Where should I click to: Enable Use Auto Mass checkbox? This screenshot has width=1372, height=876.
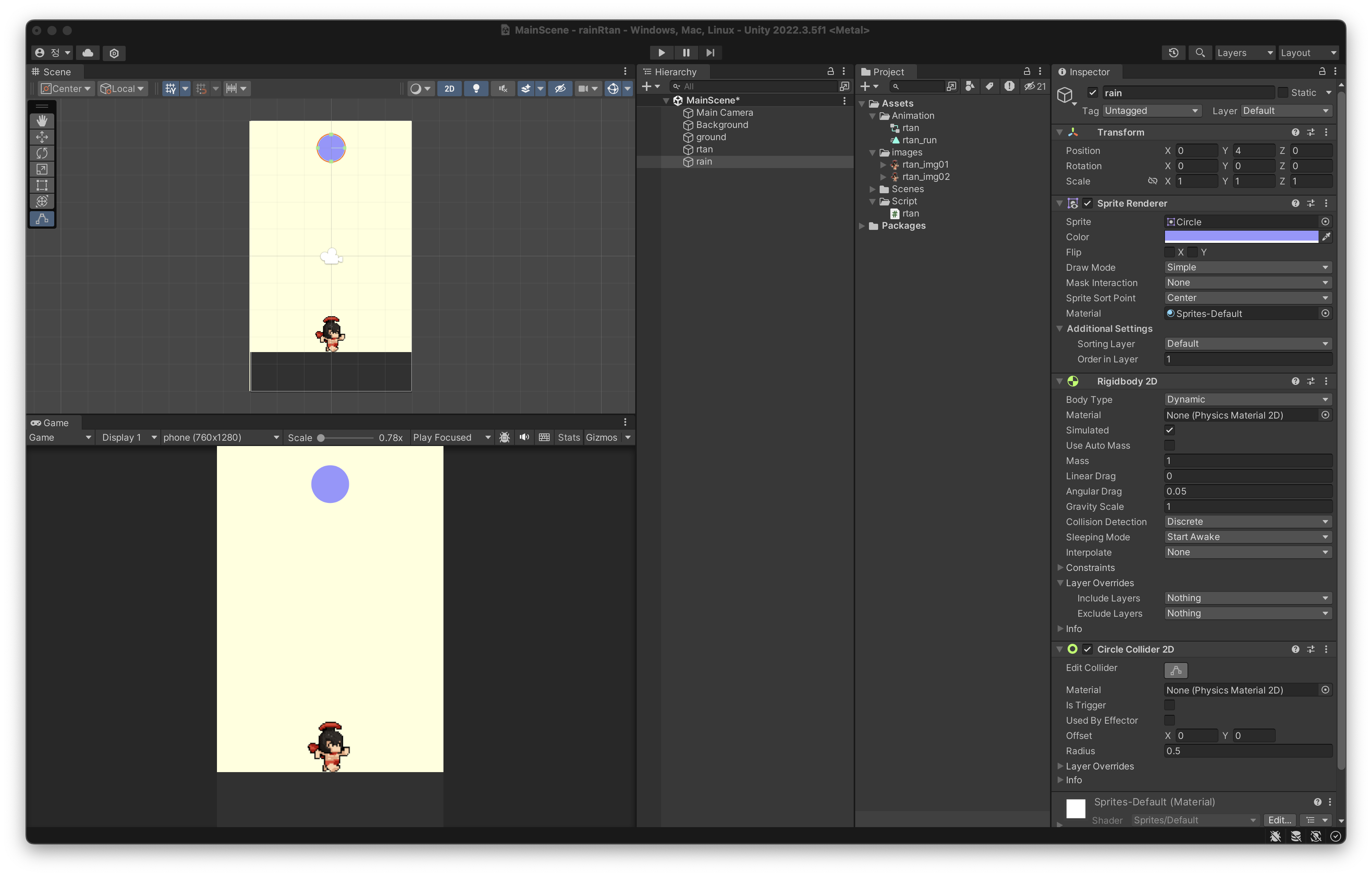[1170, 445]
